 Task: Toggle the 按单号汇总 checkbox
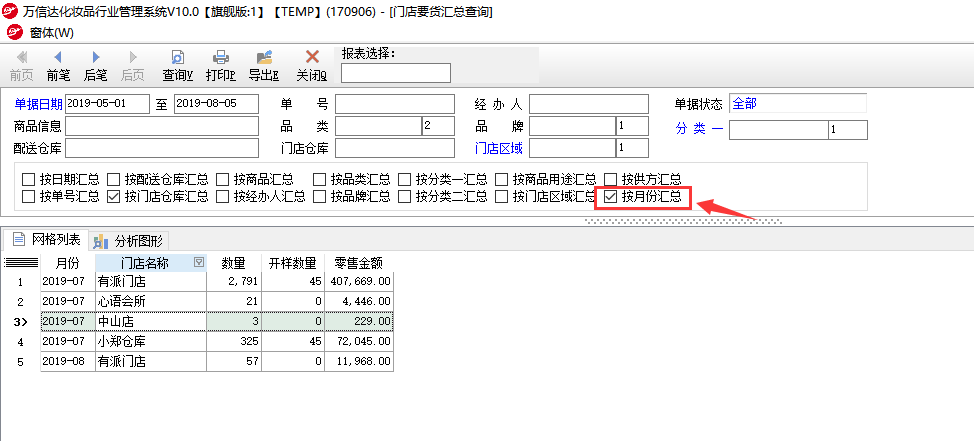[x=28, y=198]
